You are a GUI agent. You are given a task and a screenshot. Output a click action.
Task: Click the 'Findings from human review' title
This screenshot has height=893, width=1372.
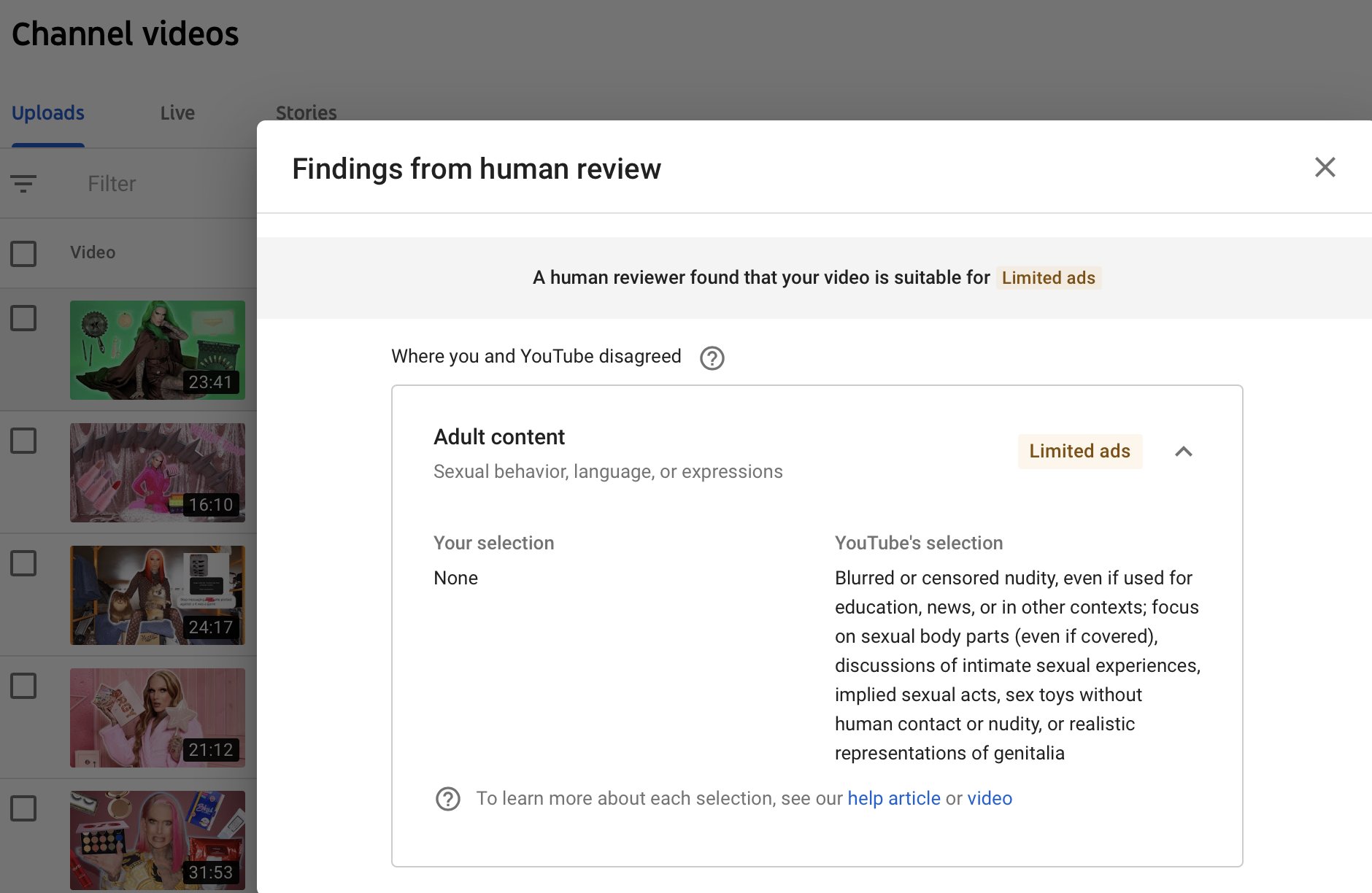click(477, 169)
